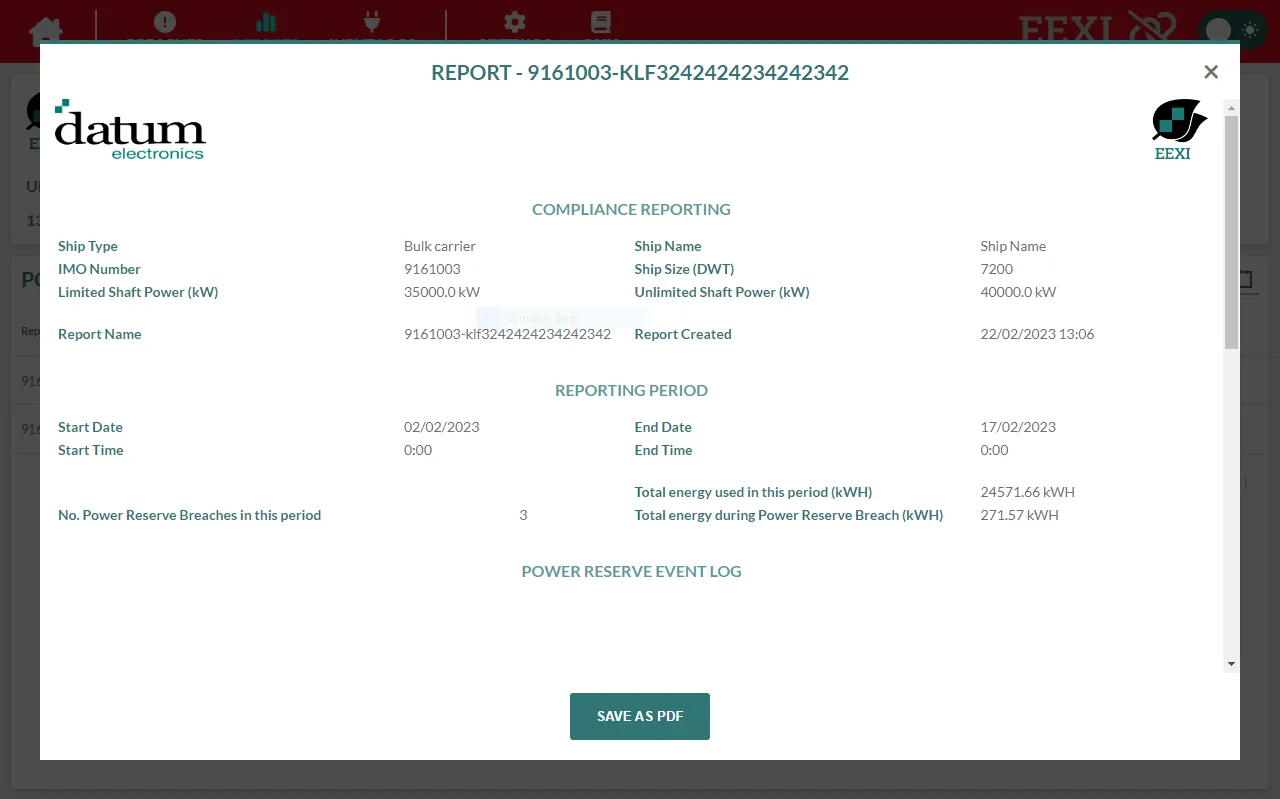
Task: Toggle the light/dark theme switch
Action: [1233, 30]
